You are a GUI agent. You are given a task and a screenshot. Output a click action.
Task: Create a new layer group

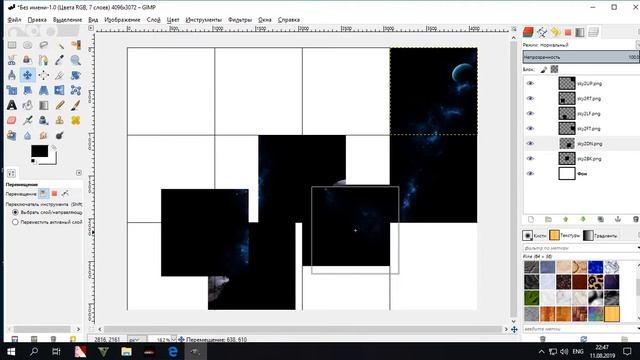tap(548, 220)
